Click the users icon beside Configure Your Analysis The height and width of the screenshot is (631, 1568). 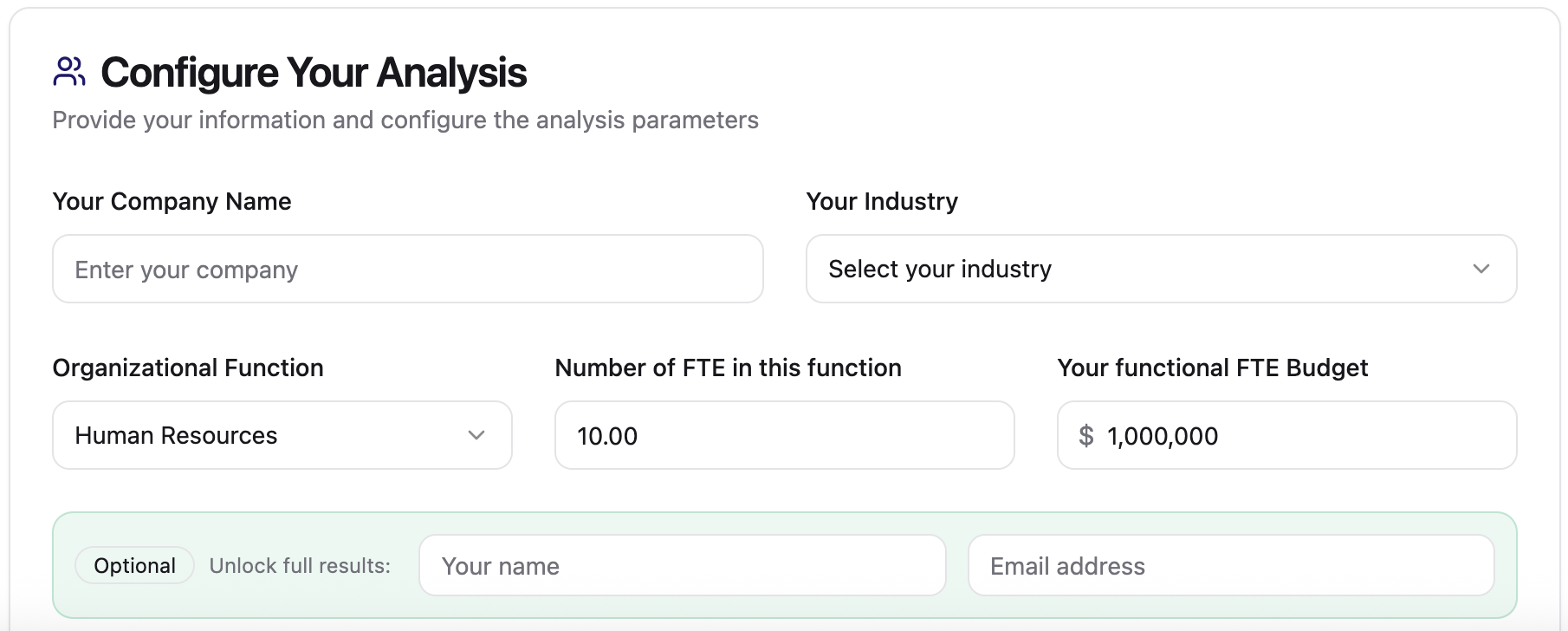tap(68, 72)
